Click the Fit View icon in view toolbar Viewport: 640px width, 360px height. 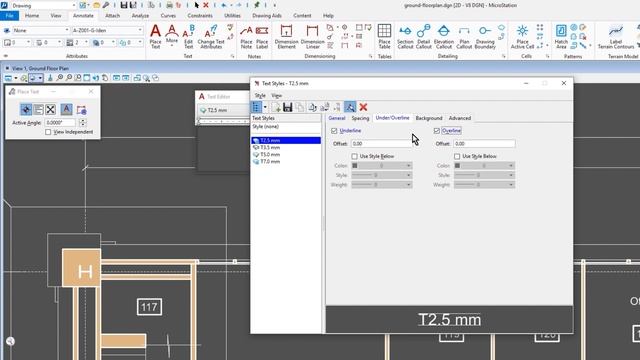(x=87, y=78)
